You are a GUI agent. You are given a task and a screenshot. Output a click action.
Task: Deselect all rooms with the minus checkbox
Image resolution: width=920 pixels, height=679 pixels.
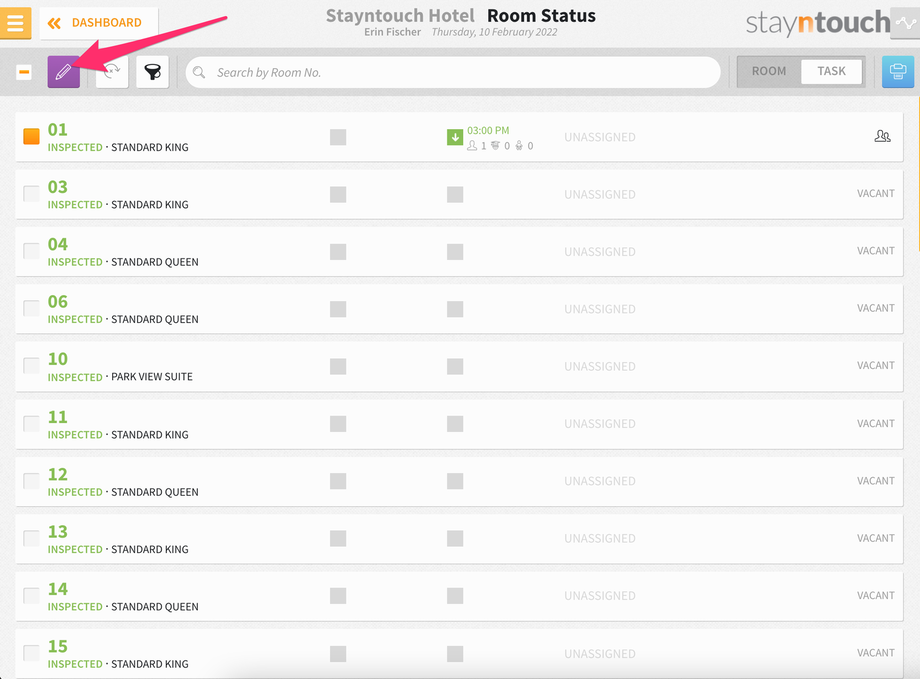tap(23, 72)
